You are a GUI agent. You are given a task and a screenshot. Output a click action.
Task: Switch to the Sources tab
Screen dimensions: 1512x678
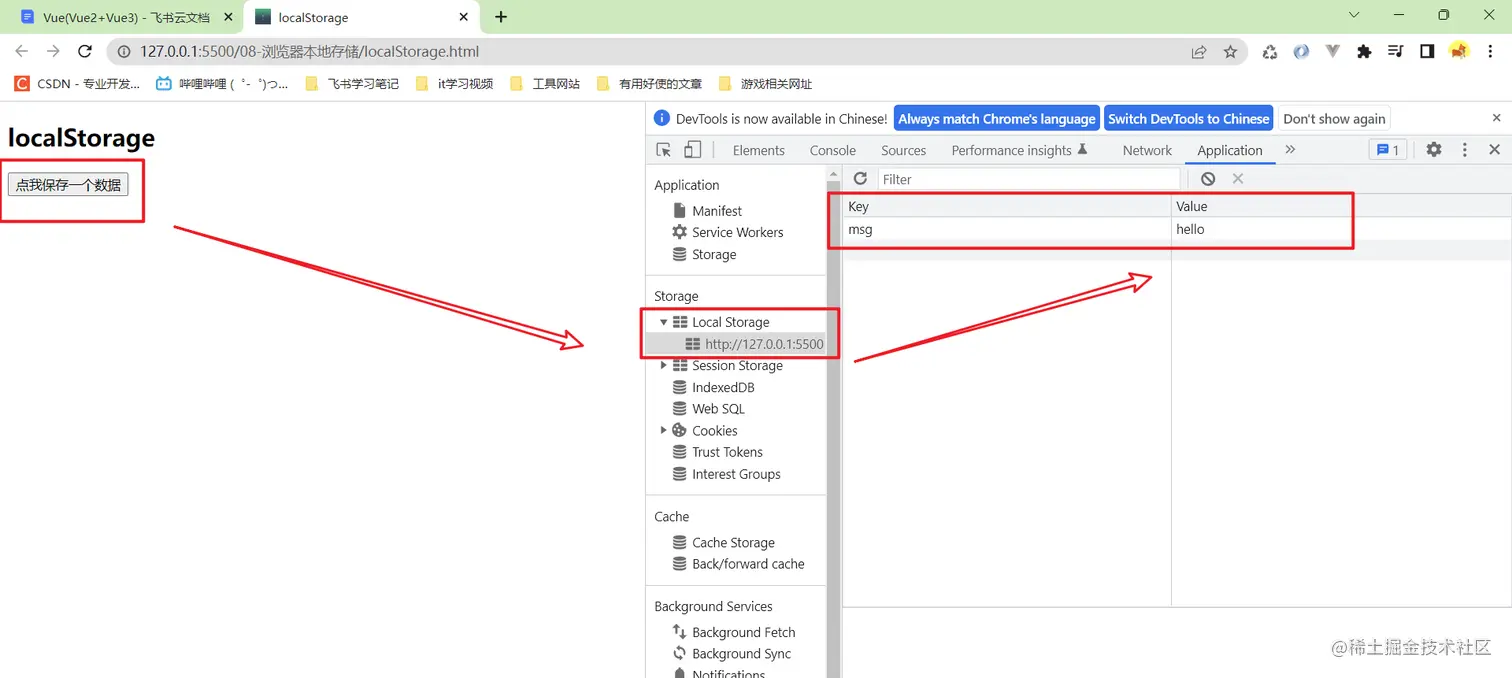(903, 150)
